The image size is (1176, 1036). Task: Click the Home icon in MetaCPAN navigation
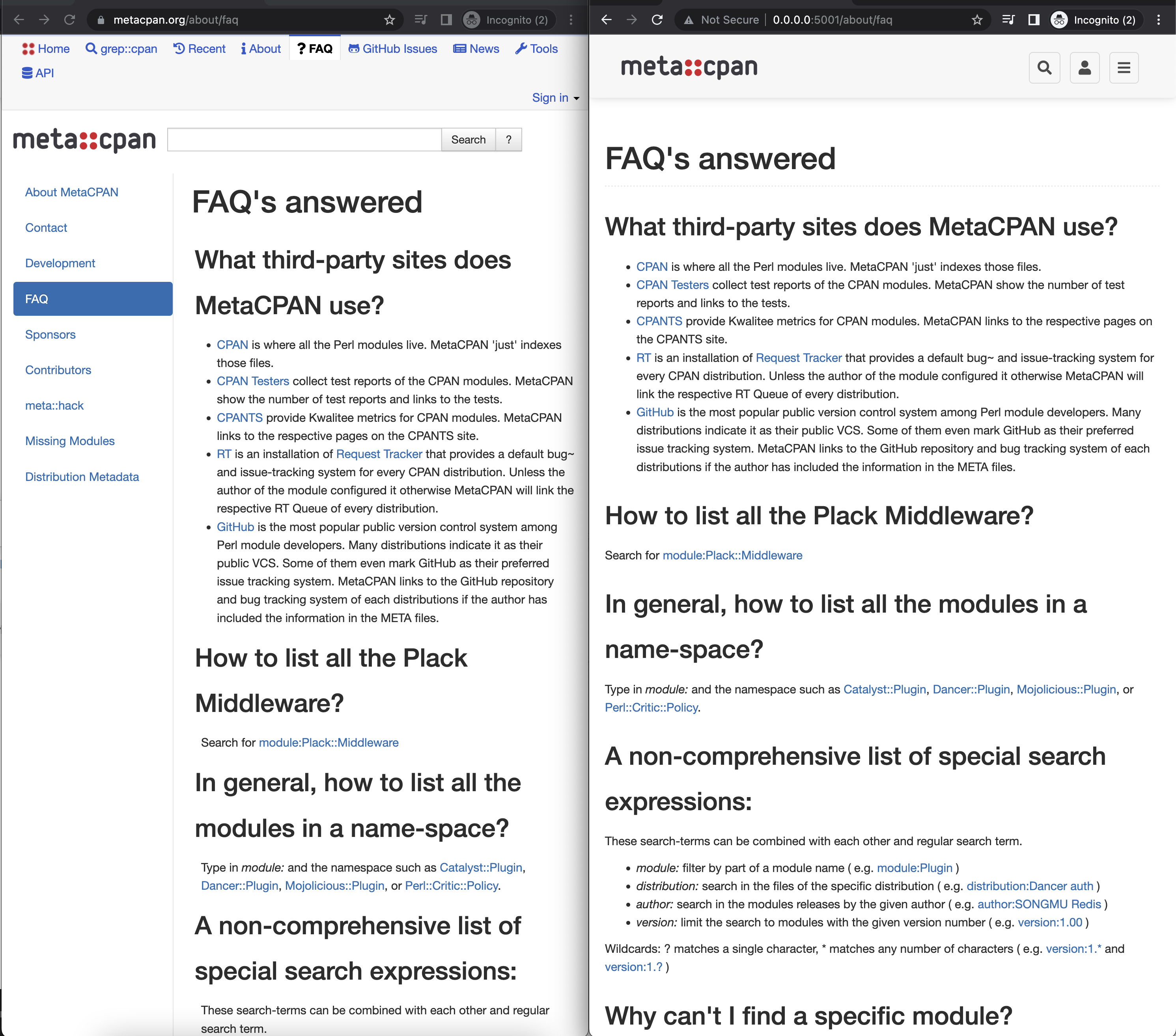pyautogui.click(x=28, y=49)
